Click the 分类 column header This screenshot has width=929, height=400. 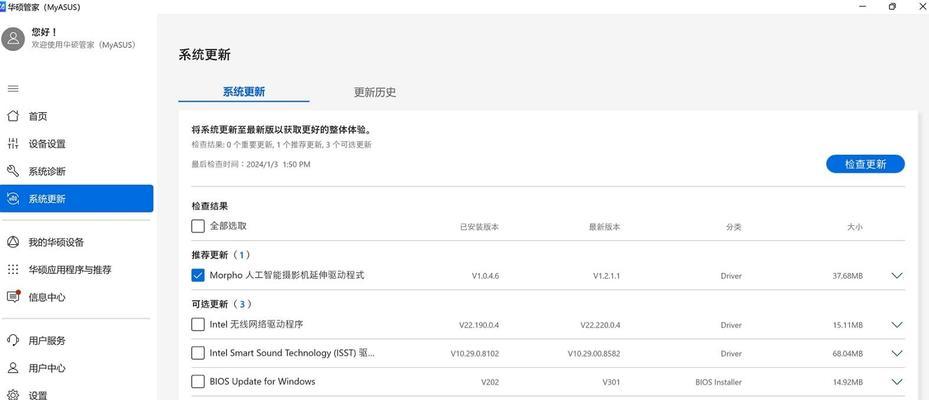[x=733, y=227]
